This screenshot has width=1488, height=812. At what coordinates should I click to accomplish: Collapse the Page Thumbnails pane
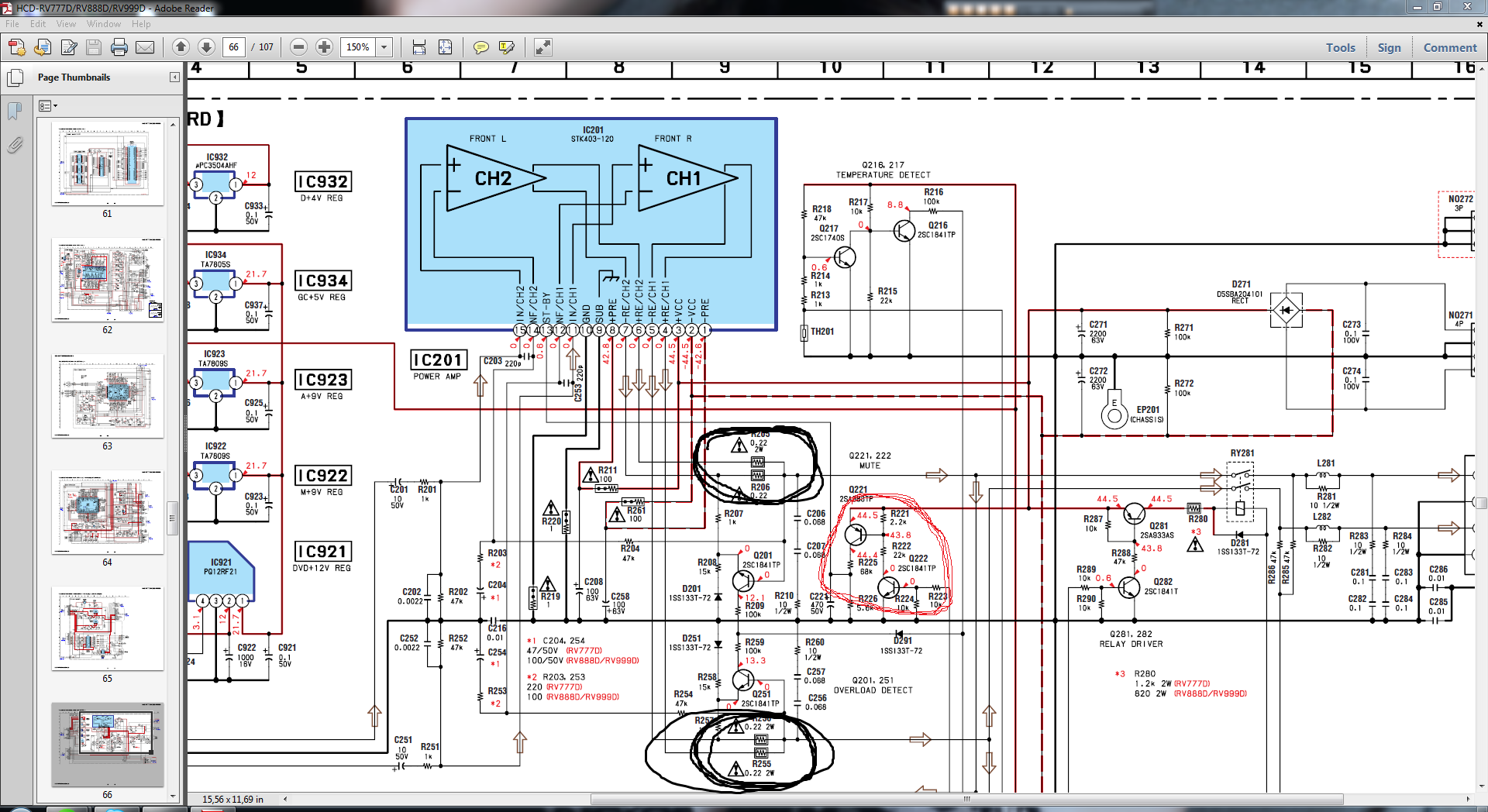174,77
